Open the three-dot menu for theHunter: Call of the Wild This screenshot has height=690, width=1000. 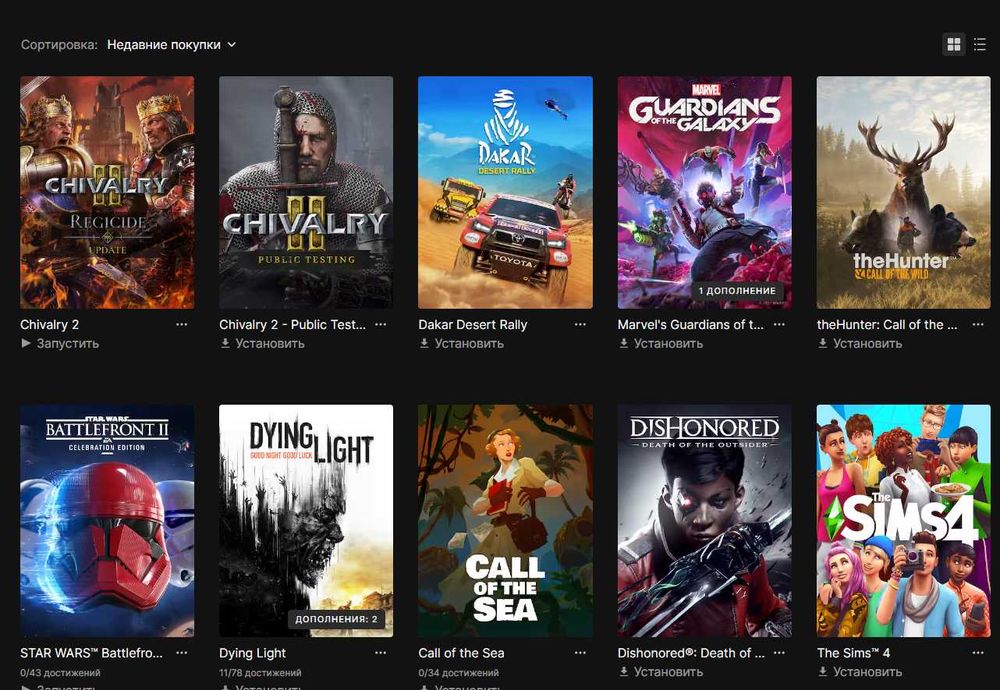[978, 325]
